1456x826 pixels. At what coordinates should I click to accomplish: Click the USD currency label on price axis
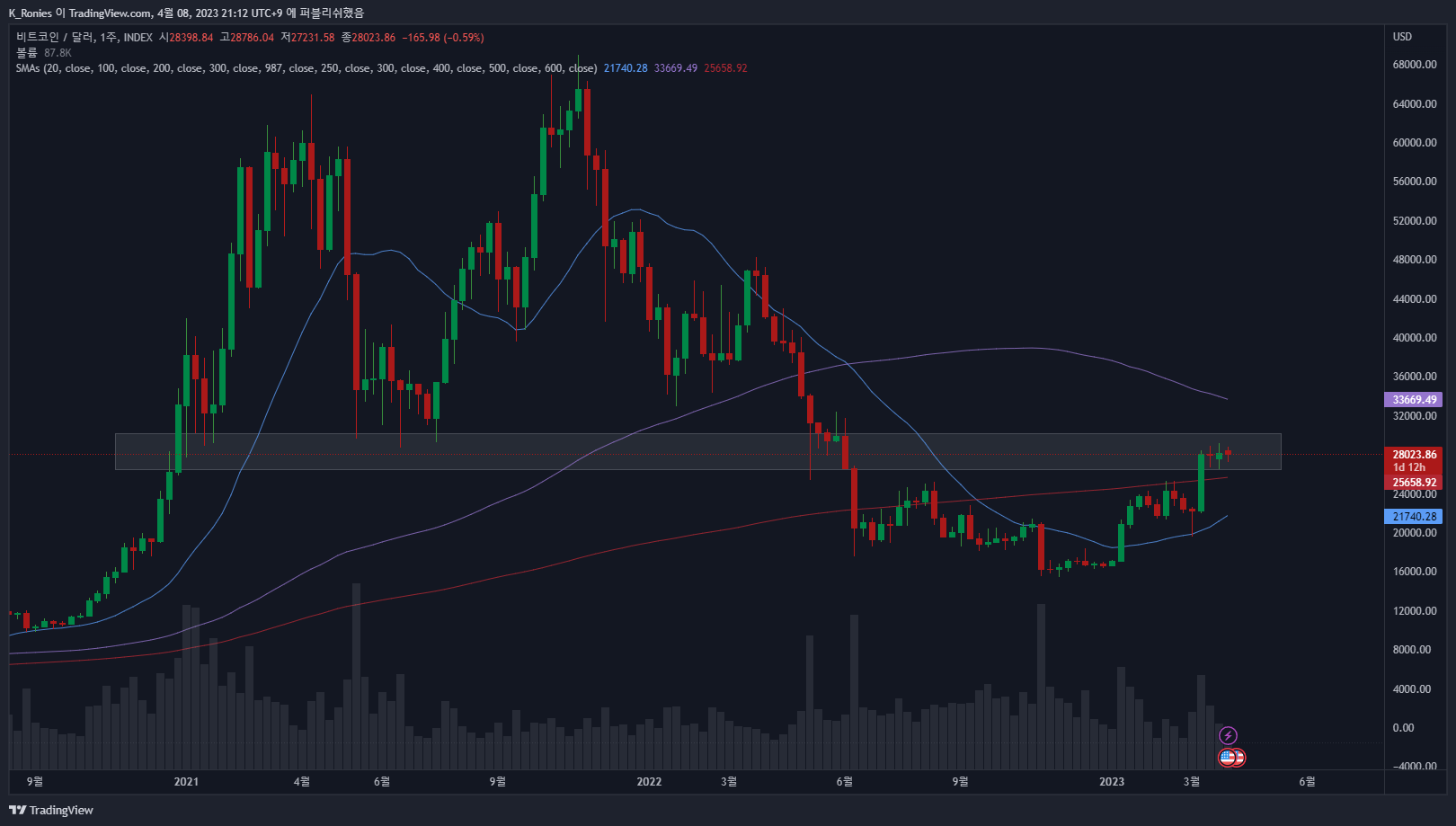pos(1402,37)
